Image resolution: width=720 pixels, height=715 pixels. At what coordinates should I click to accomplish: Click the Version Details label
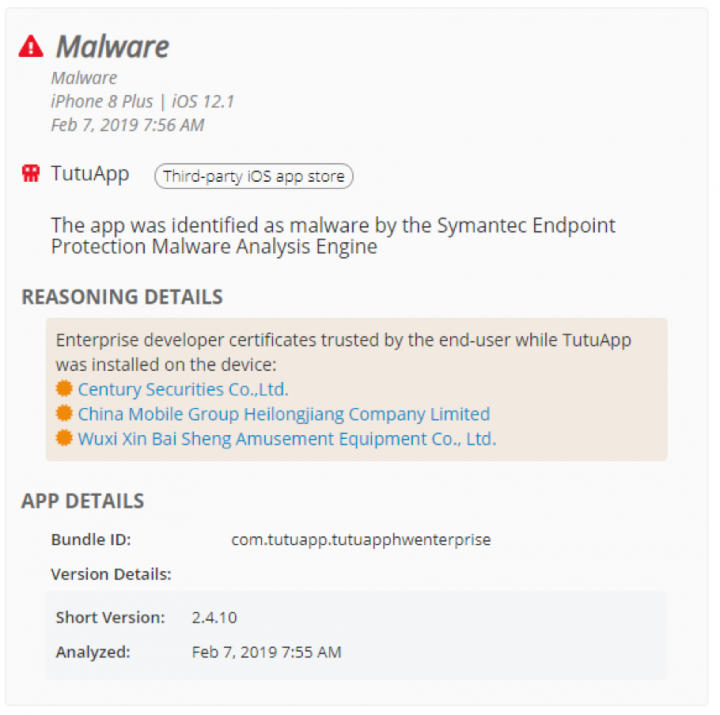(x=111, y=574)
